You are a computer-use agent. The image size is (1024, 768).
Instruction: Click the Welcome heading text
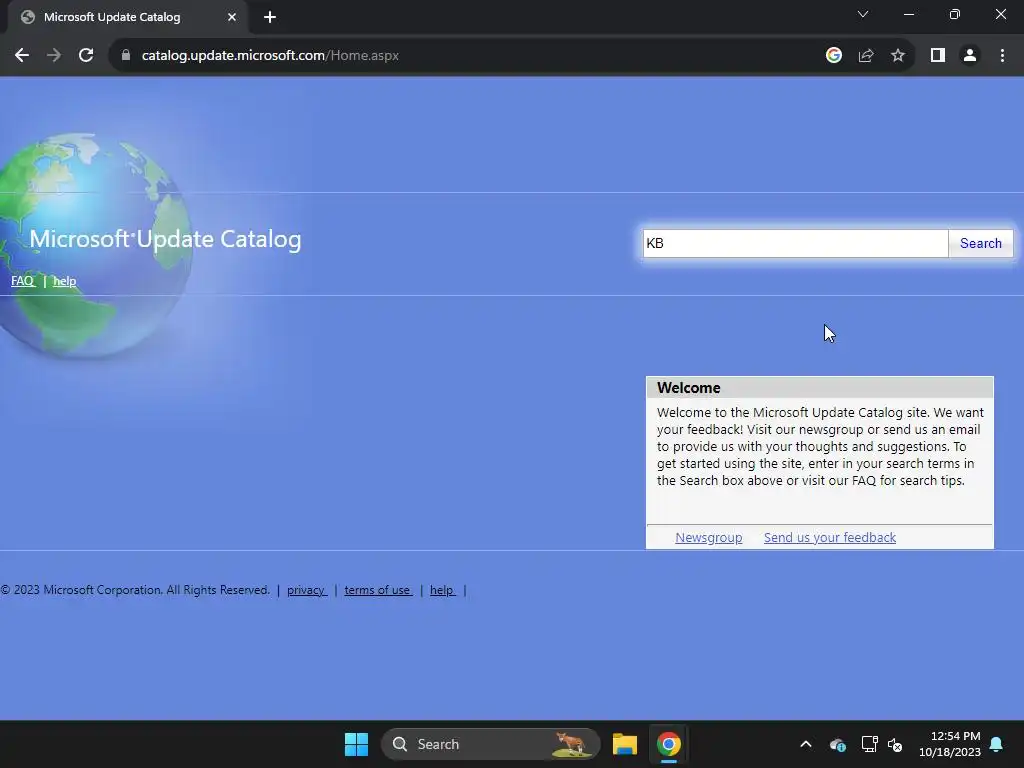point(688,388)
